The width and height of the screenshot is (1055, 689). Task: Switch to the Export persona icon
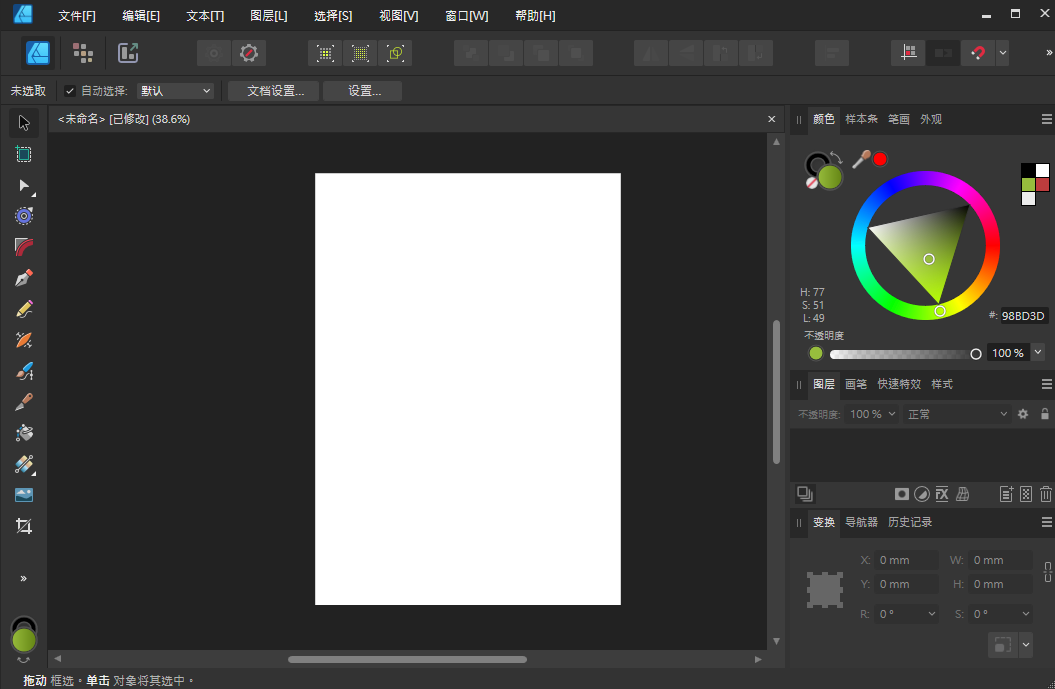click(x=128, y=52)
